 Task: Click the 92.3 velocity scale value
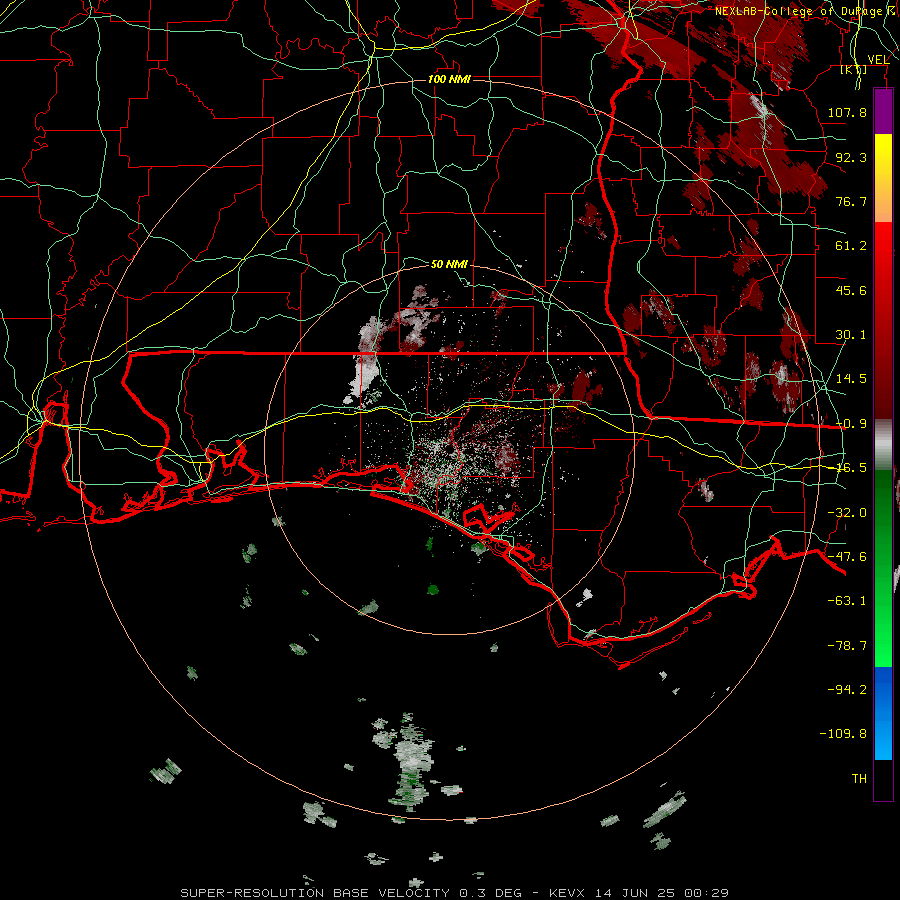(x=851, y=157)
